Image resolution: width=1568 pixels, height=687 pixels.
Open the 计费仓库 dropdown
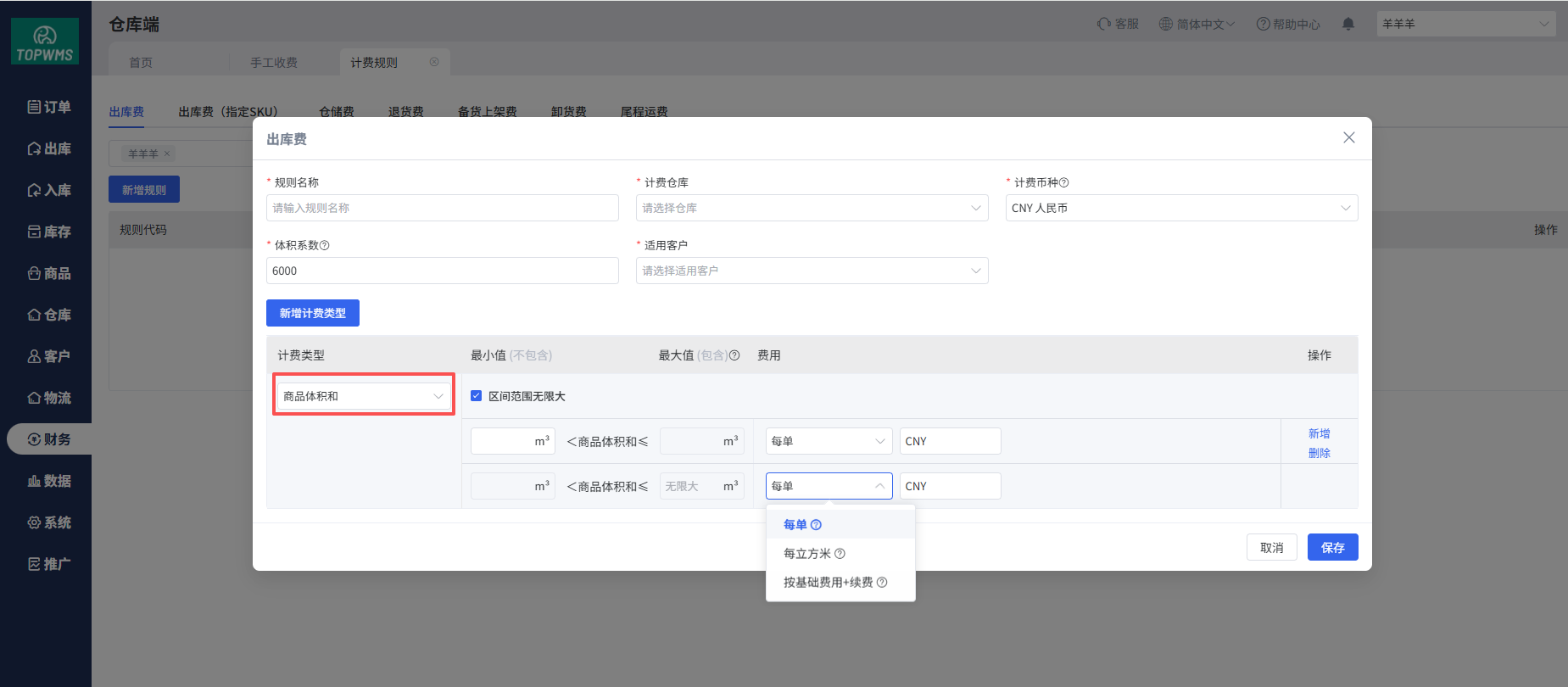tap(812, 208)
